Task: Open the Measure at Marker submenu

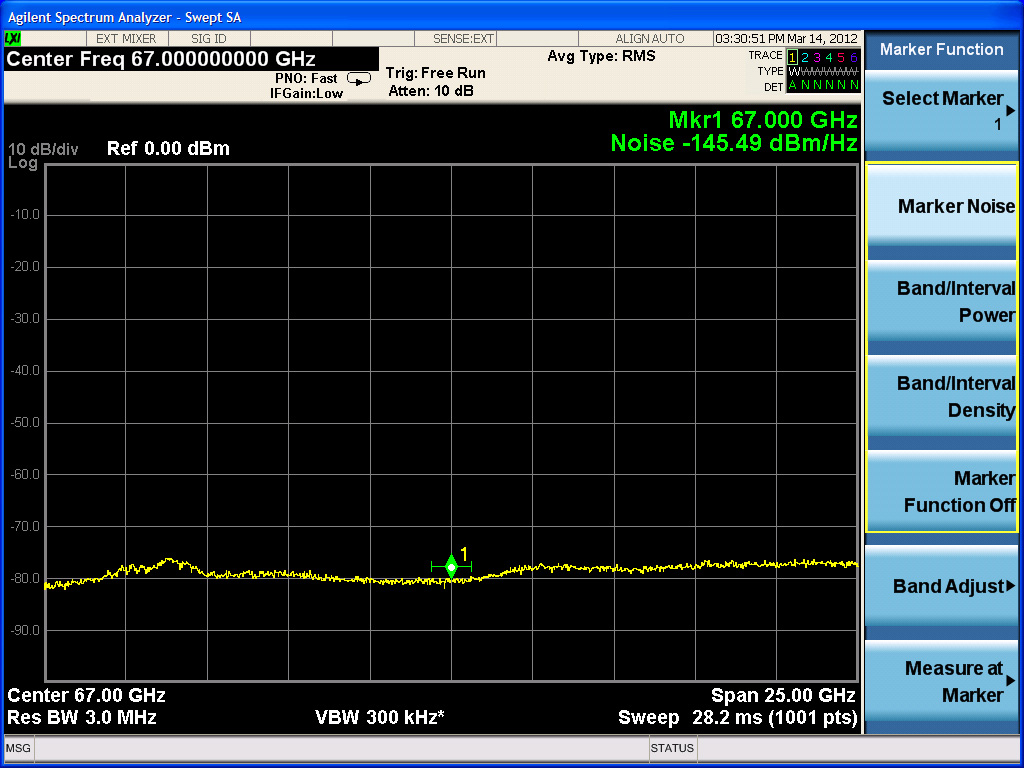Action: [941, 682]
